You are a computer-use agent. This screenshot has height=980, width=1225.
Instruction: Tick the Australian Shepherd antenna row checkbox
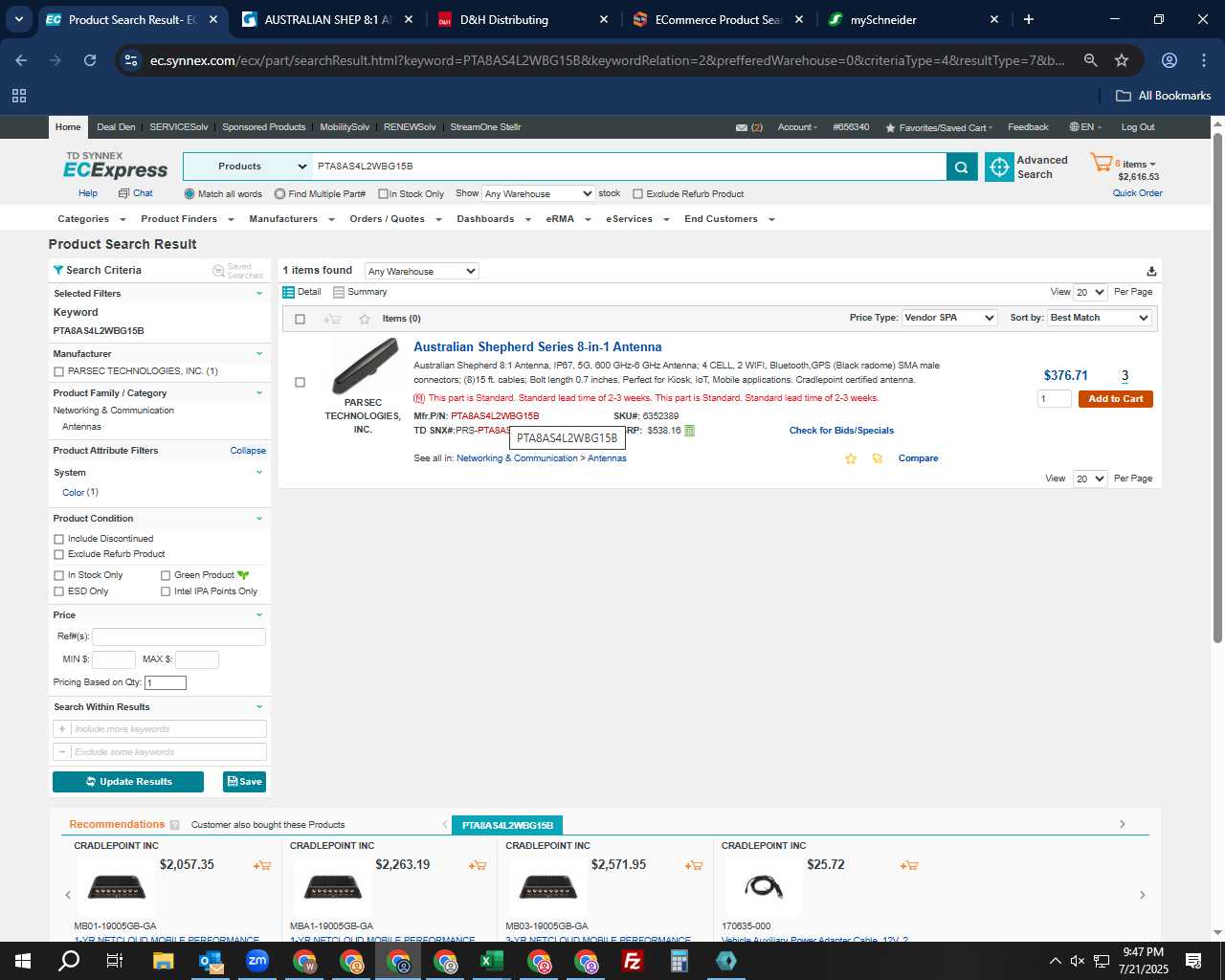point(300,383)
